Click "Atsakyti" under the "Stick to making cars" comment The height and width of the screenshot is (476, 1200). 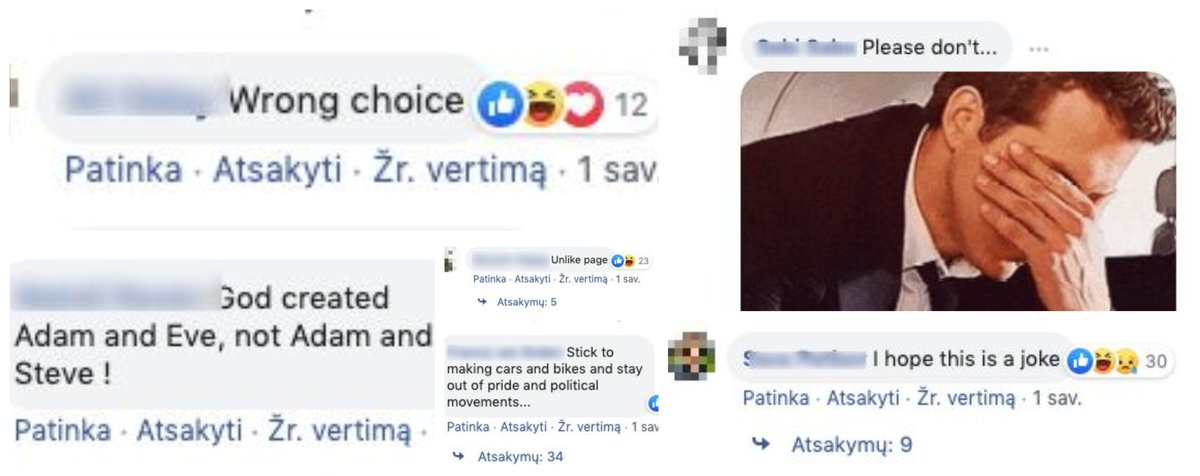[524, 426]
